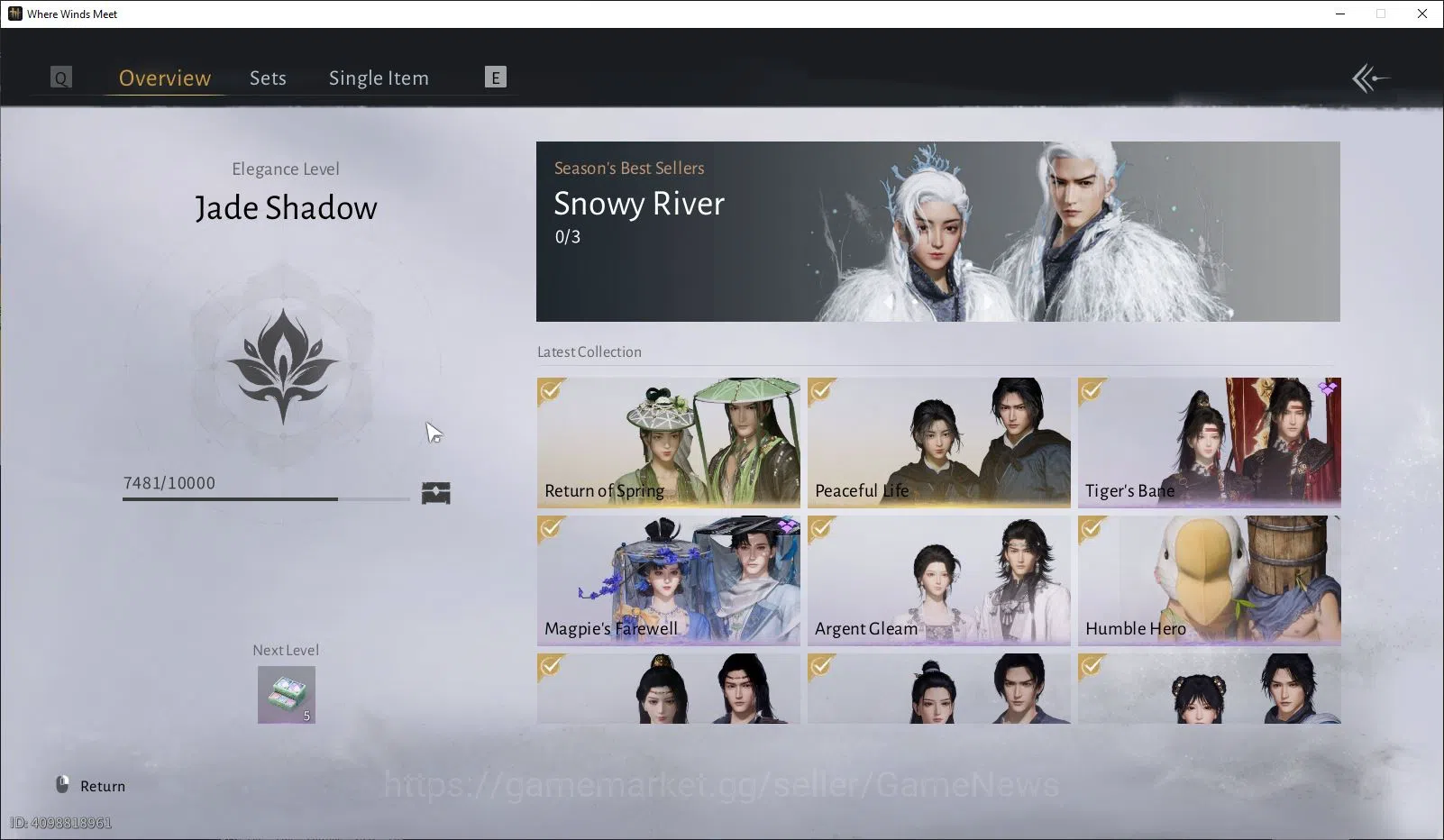Click the "Season's Best Sellers" caption
1444x840 pixels.
629,168
